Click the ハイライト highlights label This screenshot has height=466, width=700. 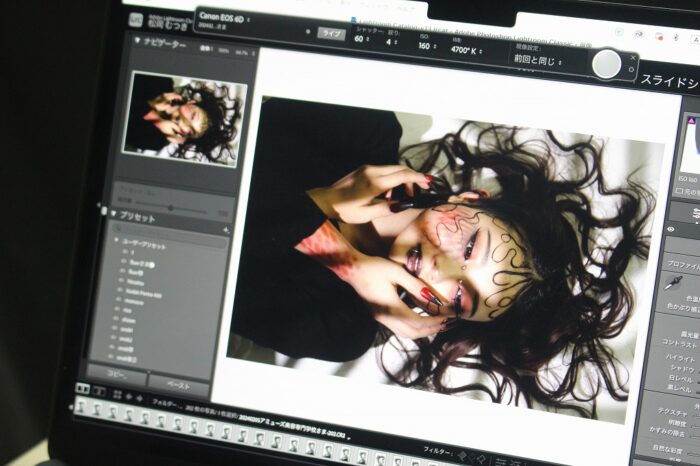point(681,358)
